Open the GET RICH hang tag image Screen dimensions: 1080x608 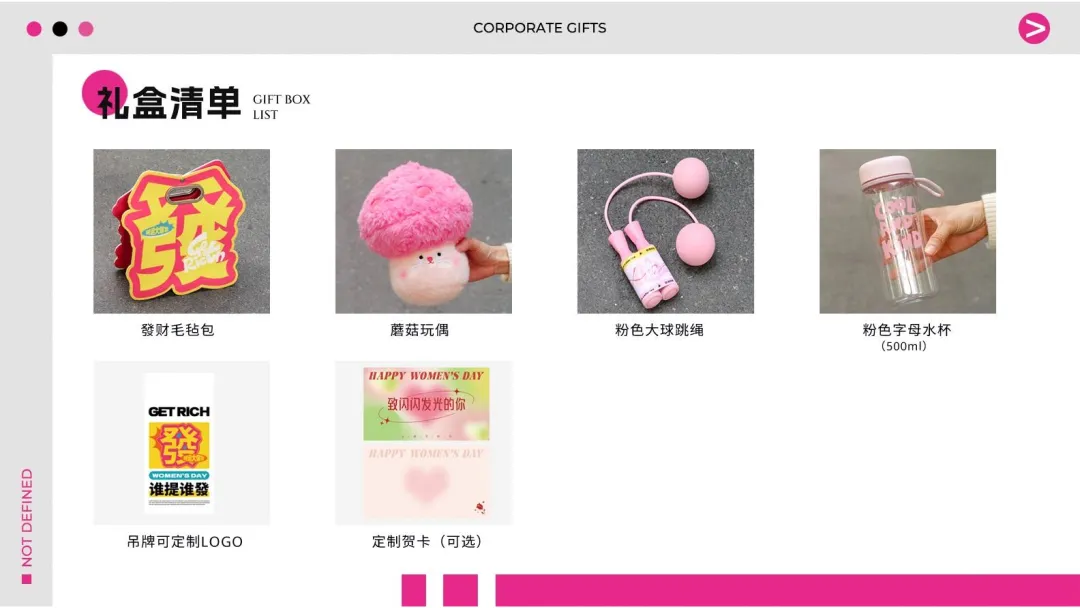182,443
